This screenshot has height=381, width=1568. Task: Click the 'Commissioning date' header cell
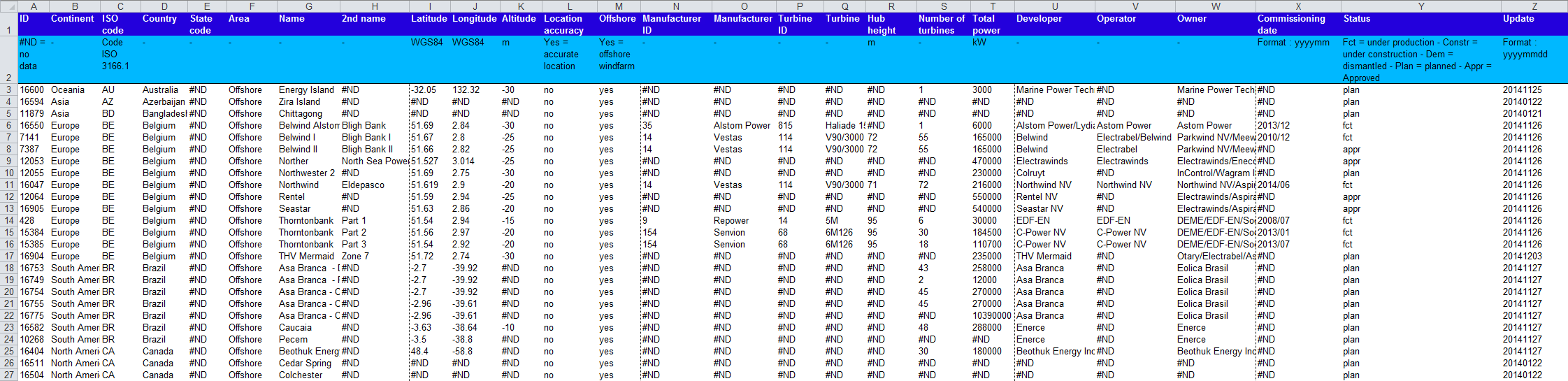[1298, 24]
